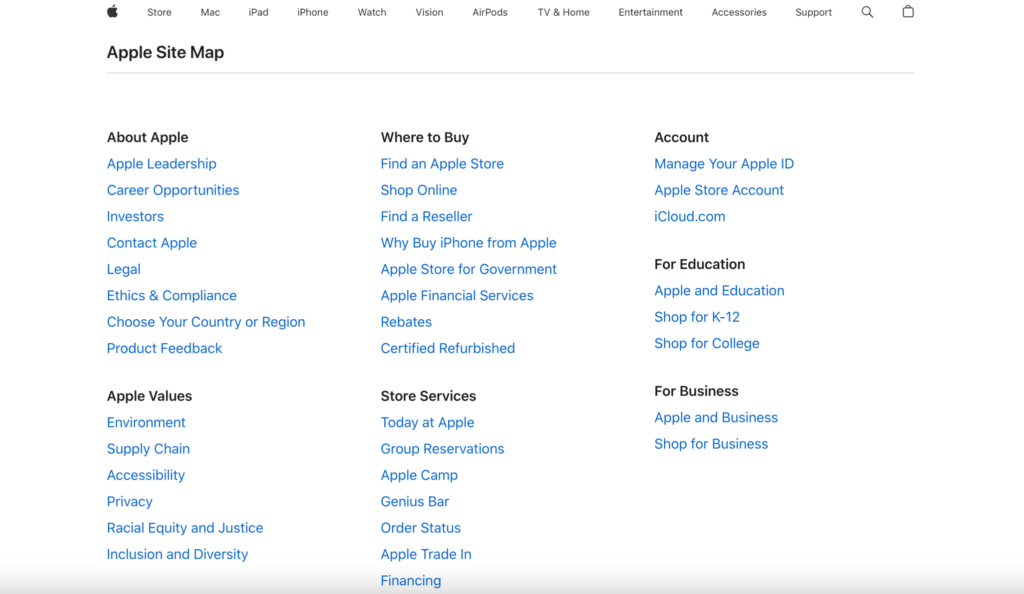Click the Account section heading
Image resolution: width=1024 pixels, height=594 pixels.
[x=681, y=137]
